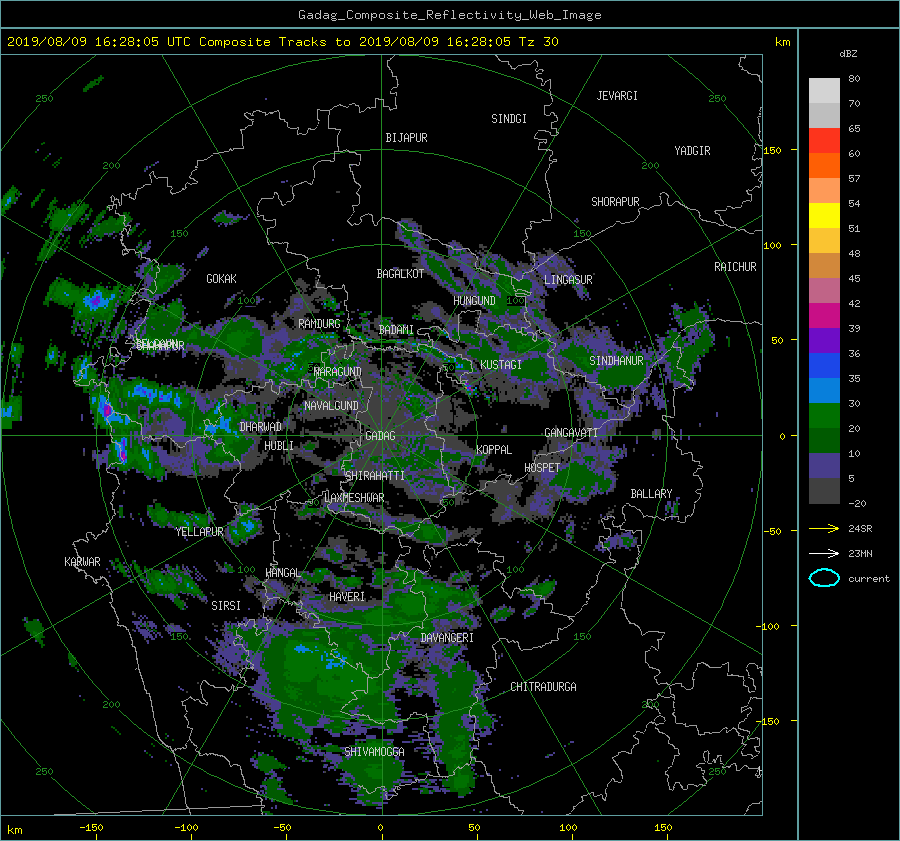The height and width of the screenshot is (841, 900).
Task: Click the GOKAK city label
Action: tap(222, 278)
